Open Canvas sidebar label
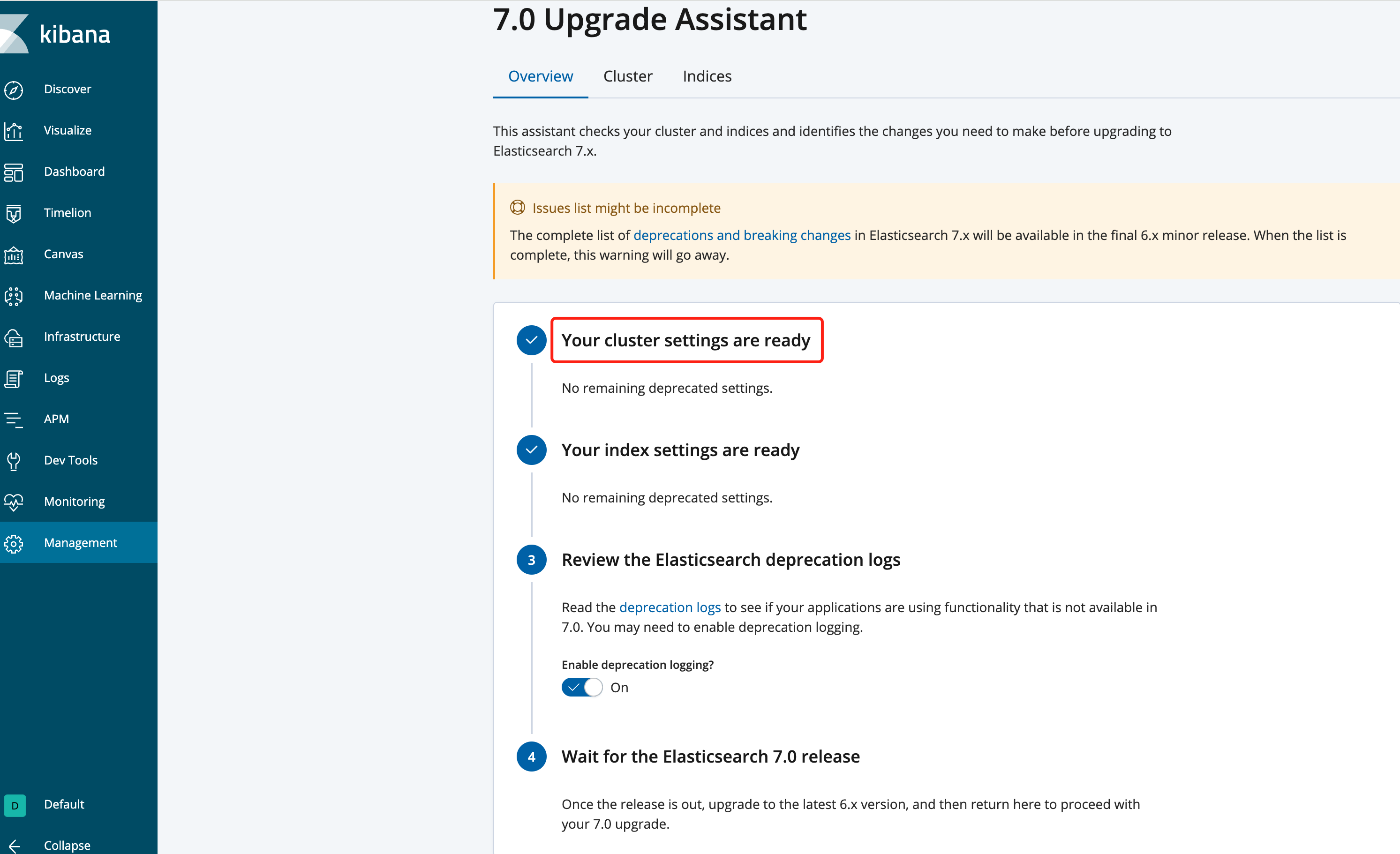This screenshot has width=1400, height=854. click(64, 254)
